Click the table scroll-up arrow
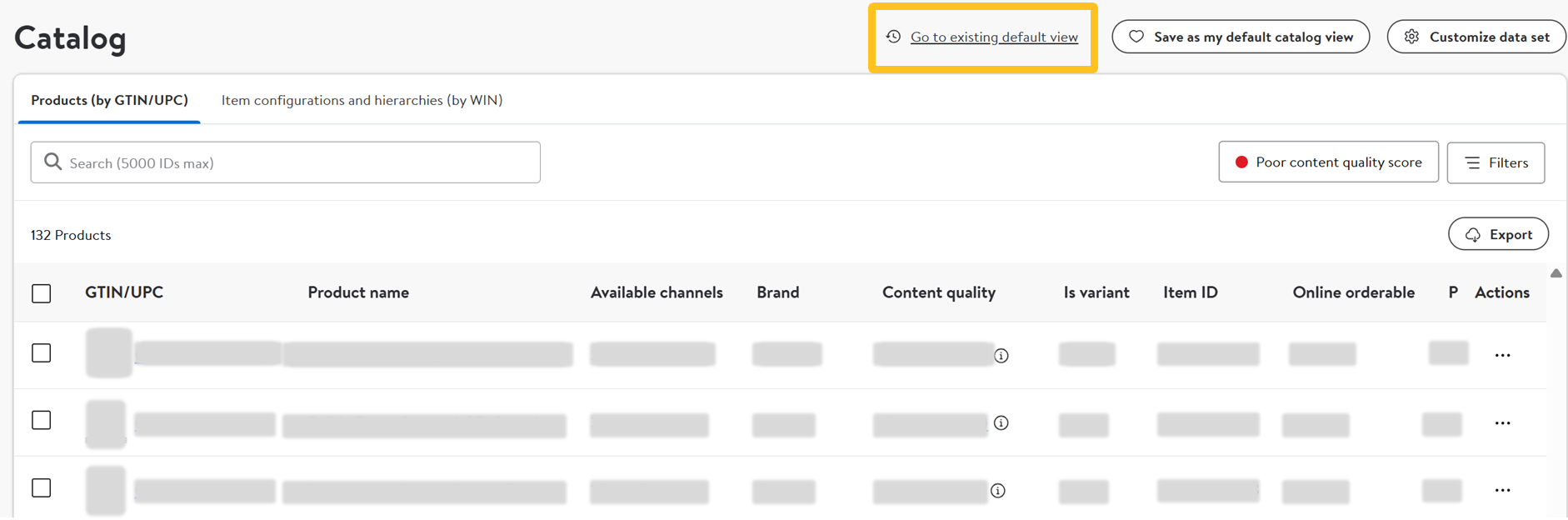The image size is (1568, 520). point(1556,273)
